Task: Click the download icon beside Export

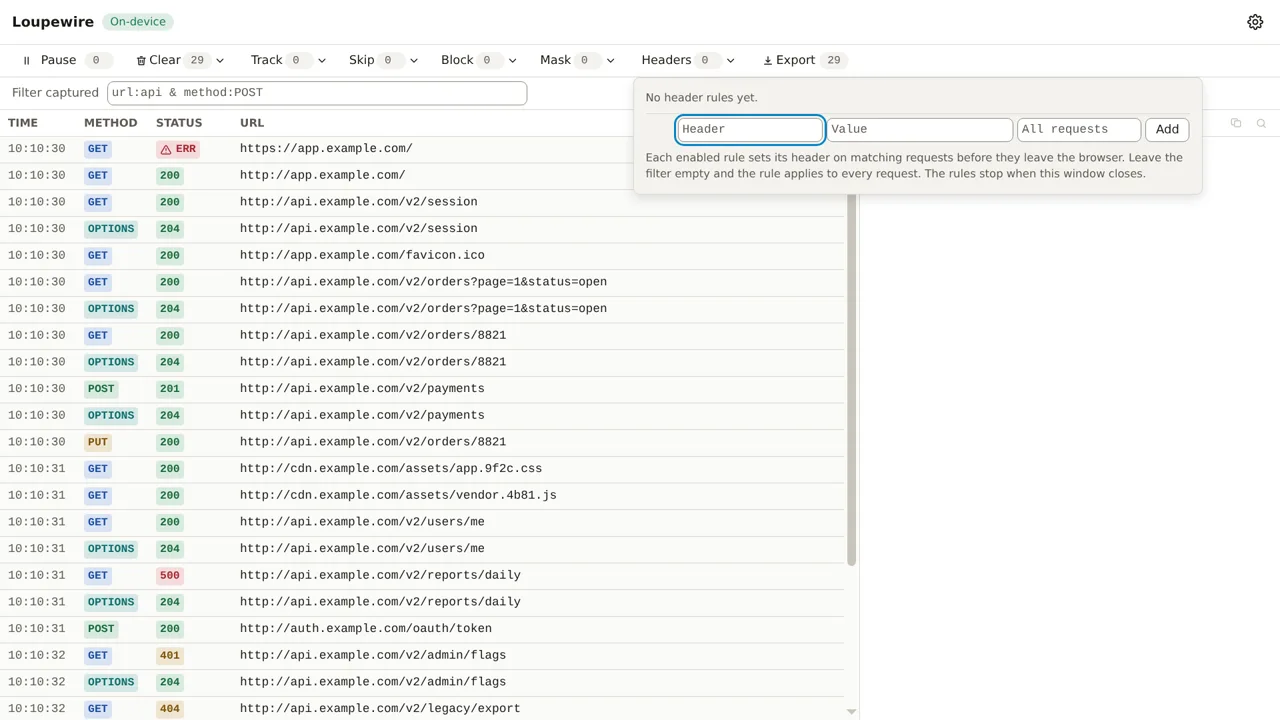Action: click(768, 61)
